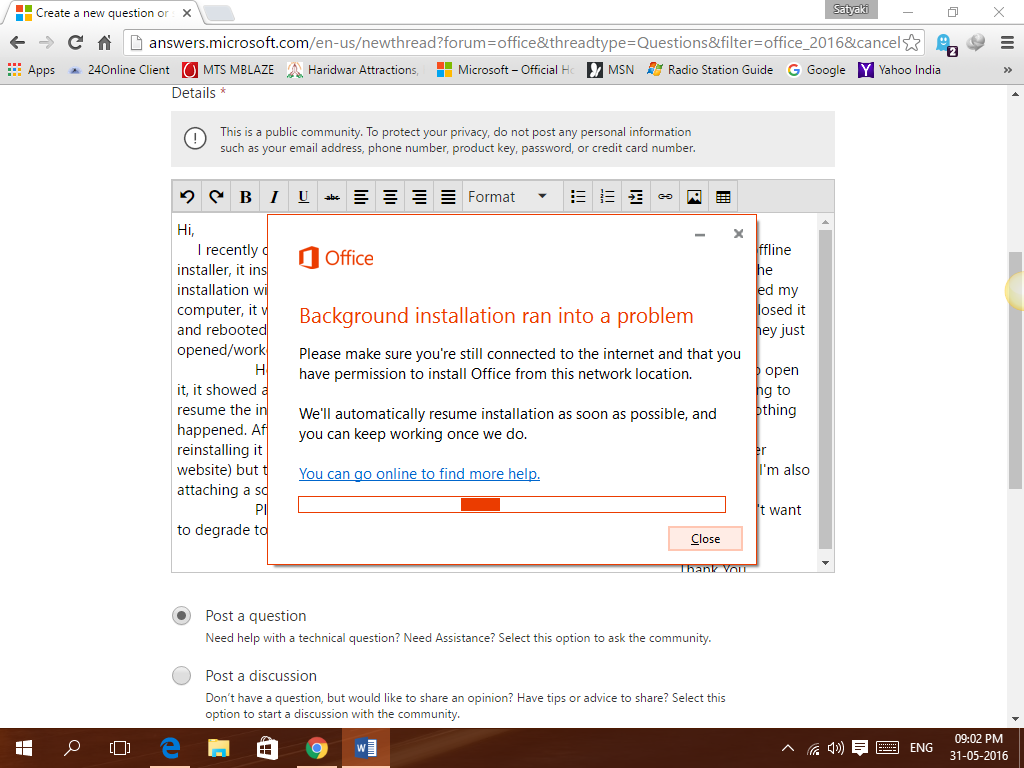This screenshot has height=768, width=1024.
Task: Toggle italic formatting
Action: coord(274,197)
